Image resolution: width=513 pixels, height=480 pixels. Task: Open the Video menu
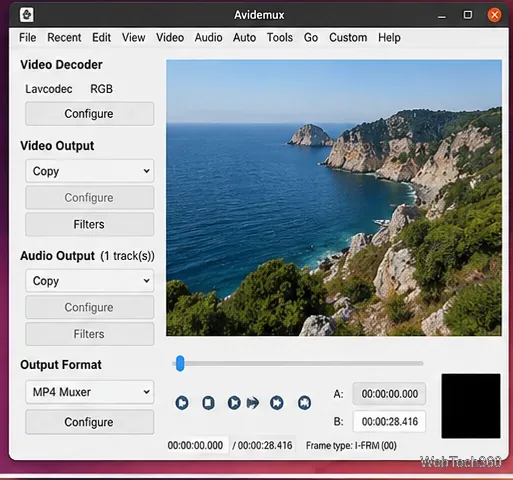[x=170, y=37]
